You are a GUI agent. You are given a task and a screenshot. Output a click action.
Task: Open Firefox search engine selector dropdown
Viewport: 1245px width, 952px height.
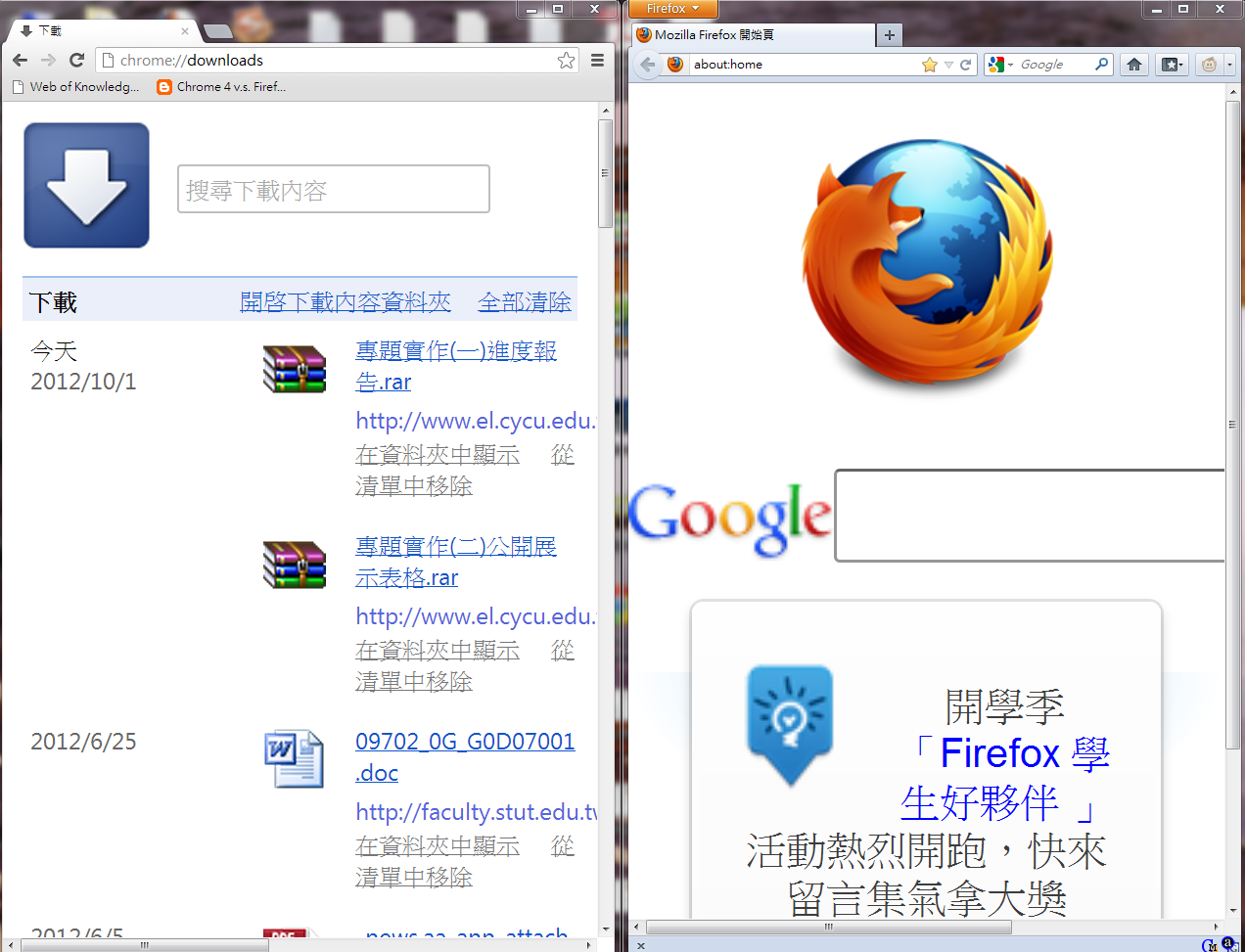[1000, 65]
